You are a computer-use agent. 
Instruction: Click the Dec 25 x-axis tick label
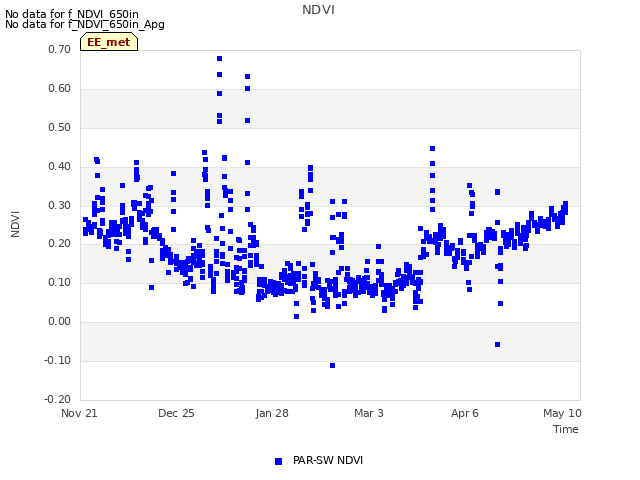(176, 413)
